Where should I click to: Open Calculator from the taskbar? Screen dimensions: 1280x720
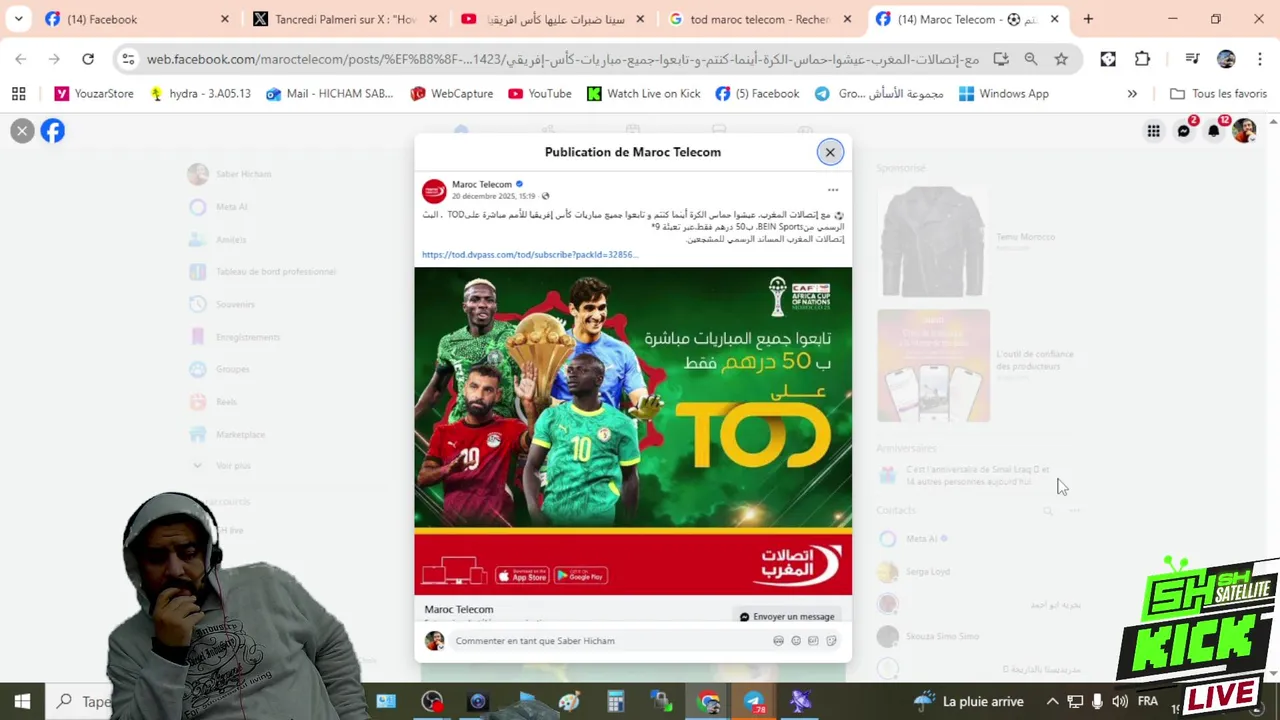[x=616, y=701]
